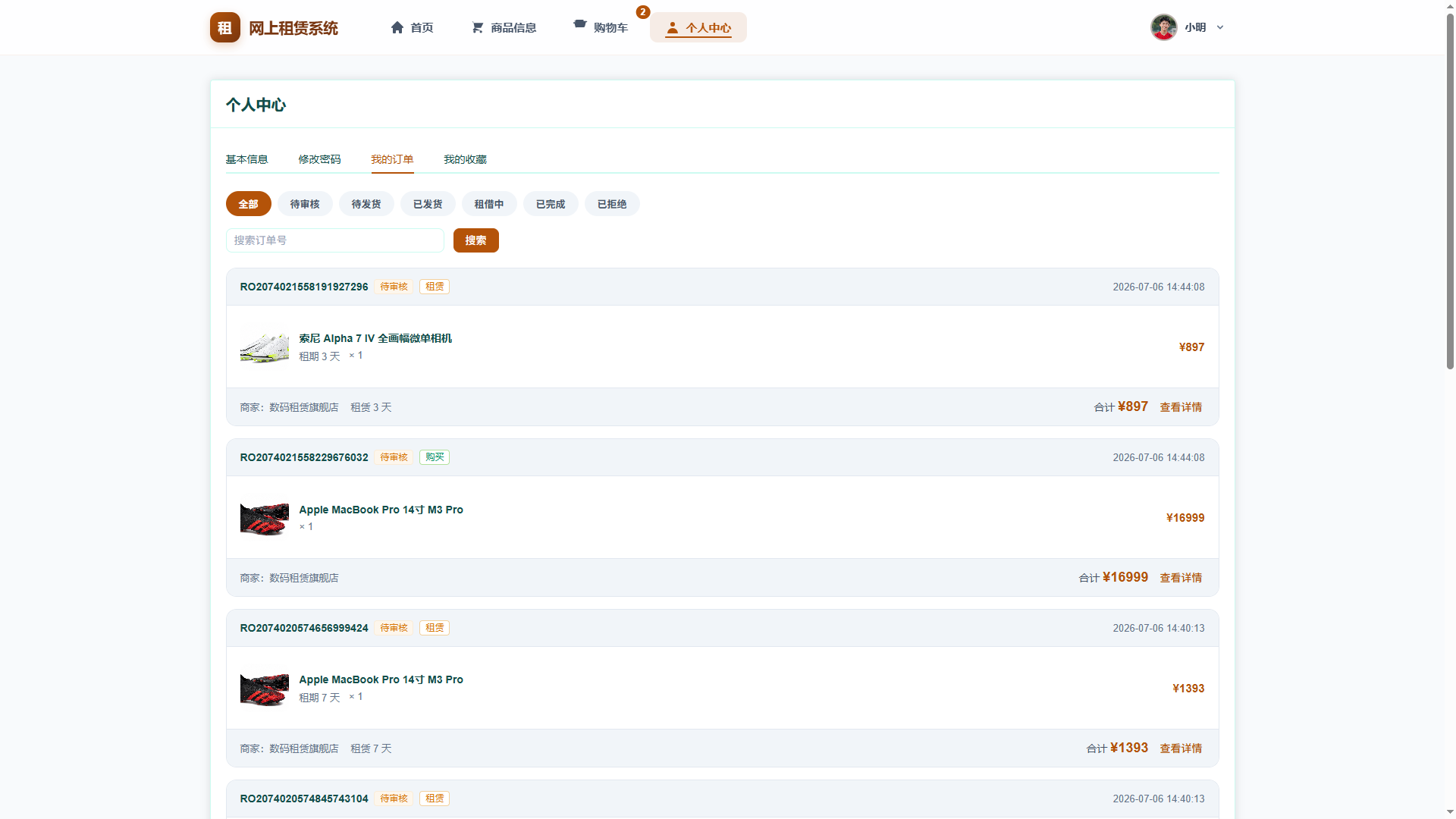Open the 首页 navigation item
This screenshot has height=819, width=1456.
[x=412, y=27]
